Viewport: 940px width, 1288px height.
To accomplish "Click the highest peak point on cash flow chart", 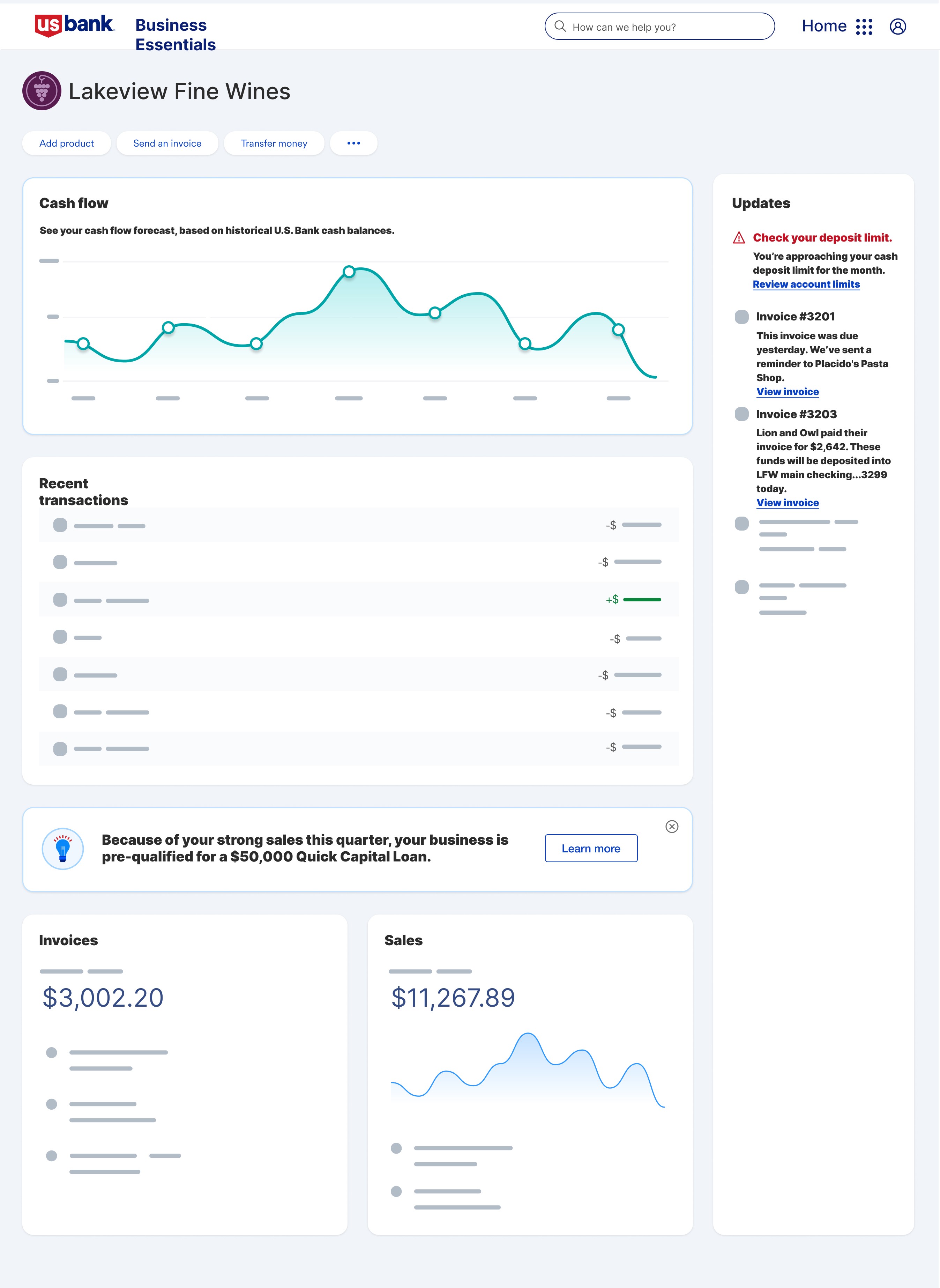I will [349, 272].
